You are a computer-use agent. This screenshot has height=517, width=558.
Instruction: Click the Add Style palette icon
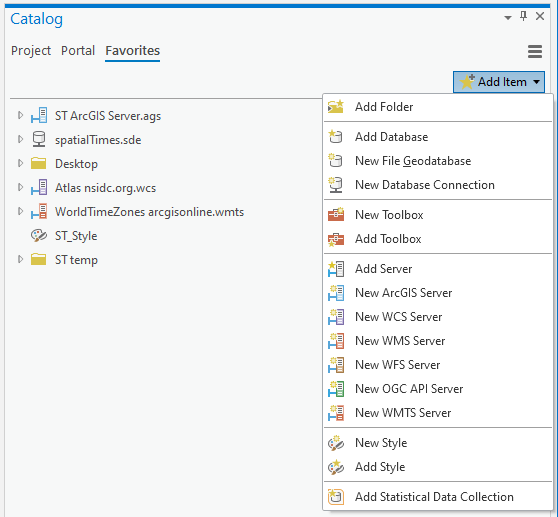point(336,467)
